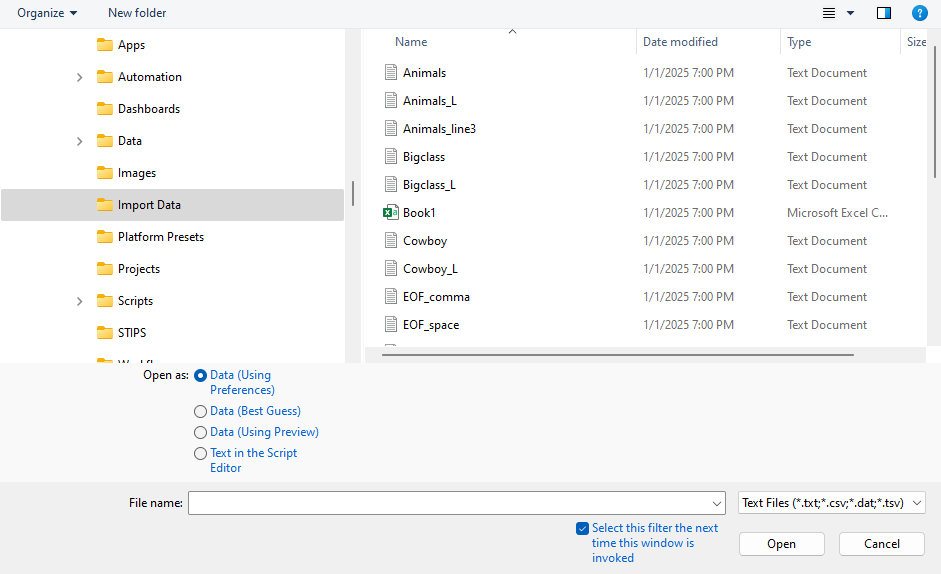Click the EOF_comma file icon
Viewport: 941px width, 574px height.
point(391,297)
